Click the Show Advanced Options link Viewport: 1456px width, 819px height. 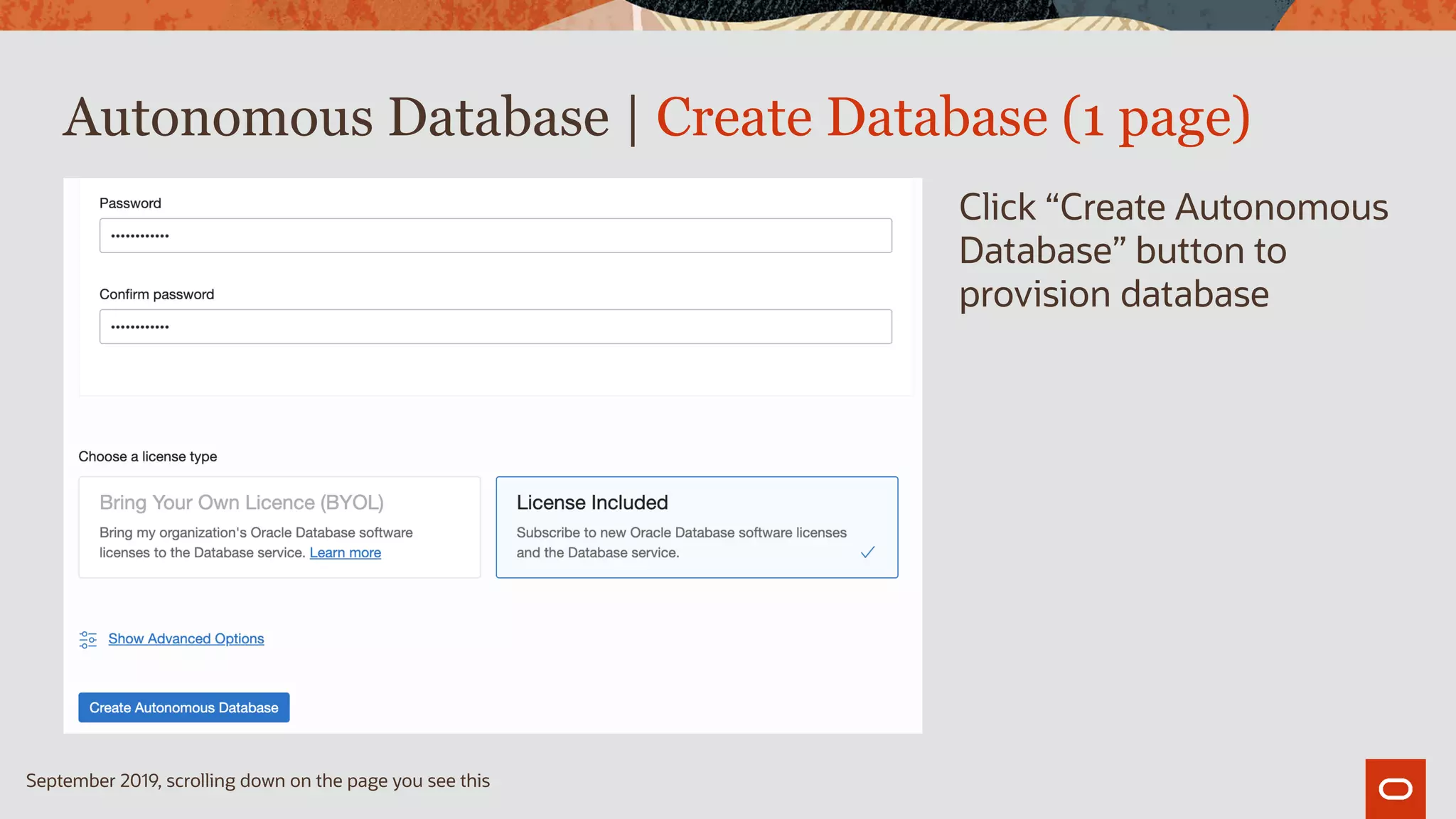(x=186, y=638)
